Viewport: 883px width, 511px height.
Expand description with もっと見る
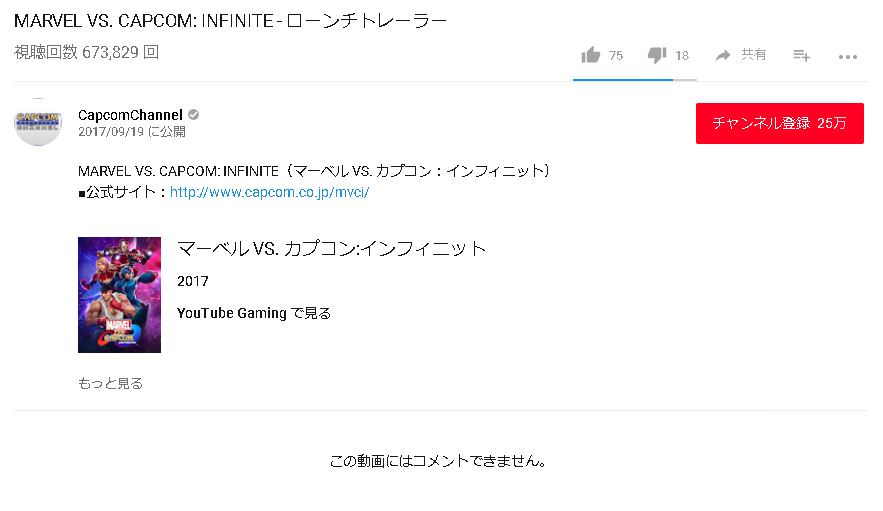[x=110, y=383]
